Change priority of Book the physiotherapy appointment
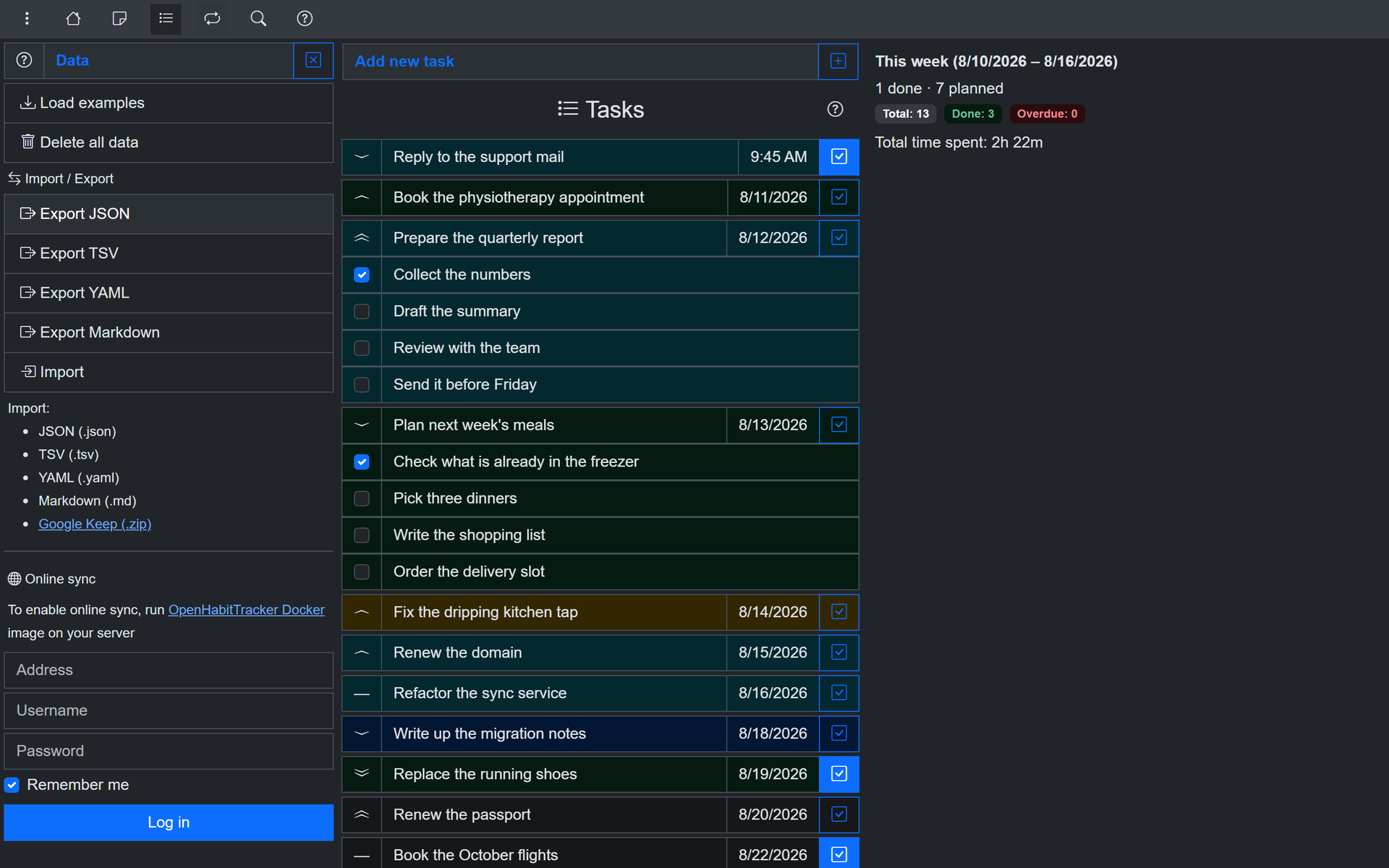 362,197
